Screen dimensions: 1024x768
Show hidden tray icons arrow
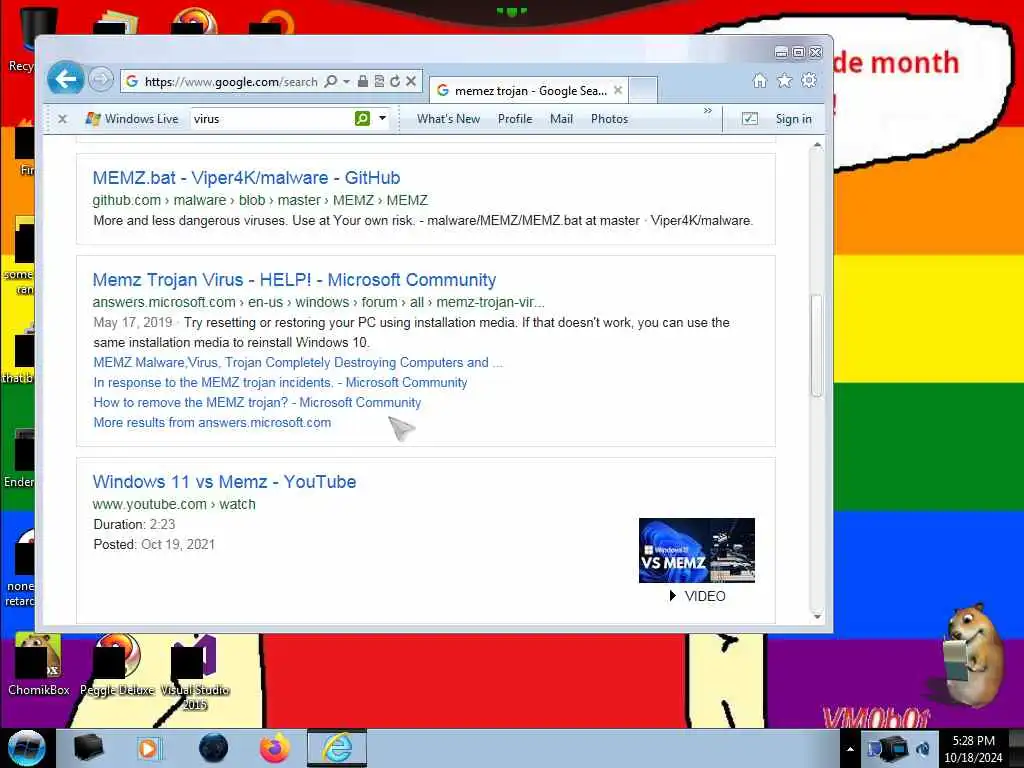[850, 748]
